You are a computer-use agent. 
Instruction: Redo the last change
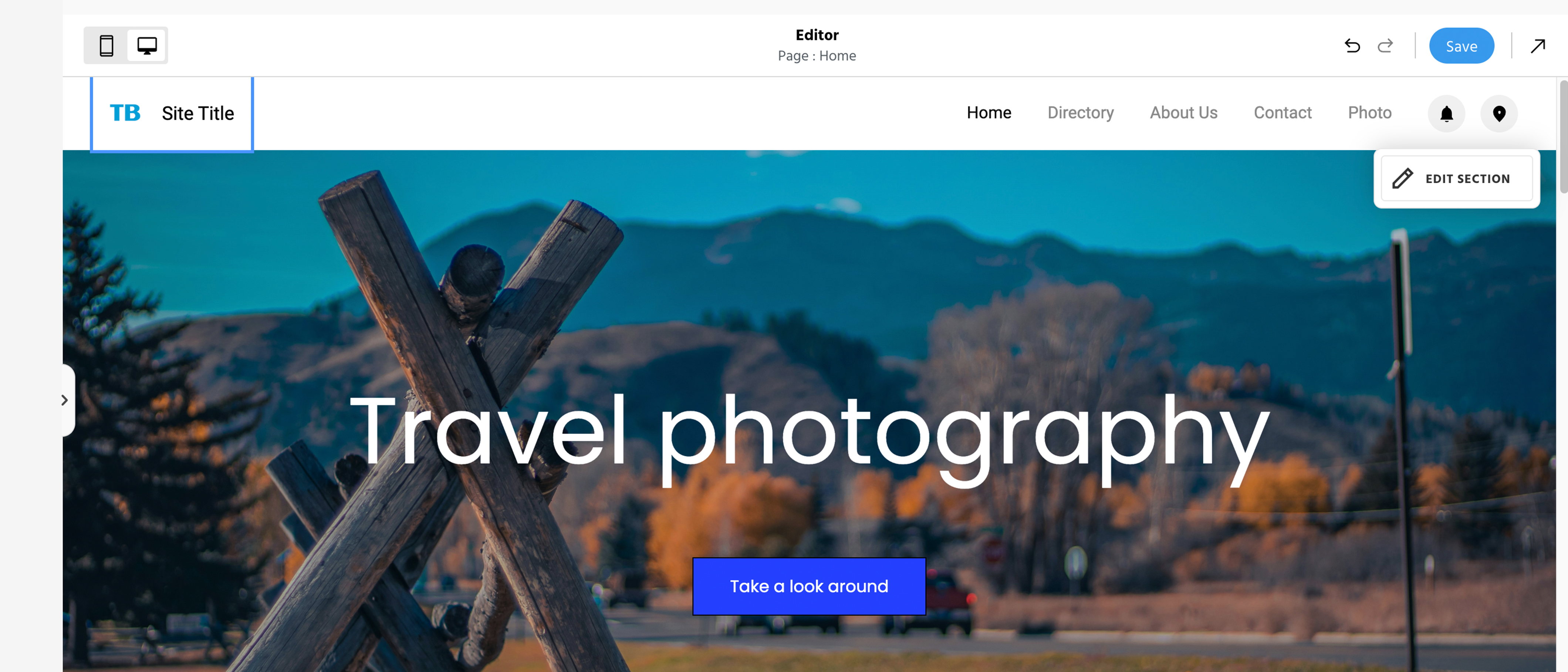pyautogui.click(x=1385, y=46)
